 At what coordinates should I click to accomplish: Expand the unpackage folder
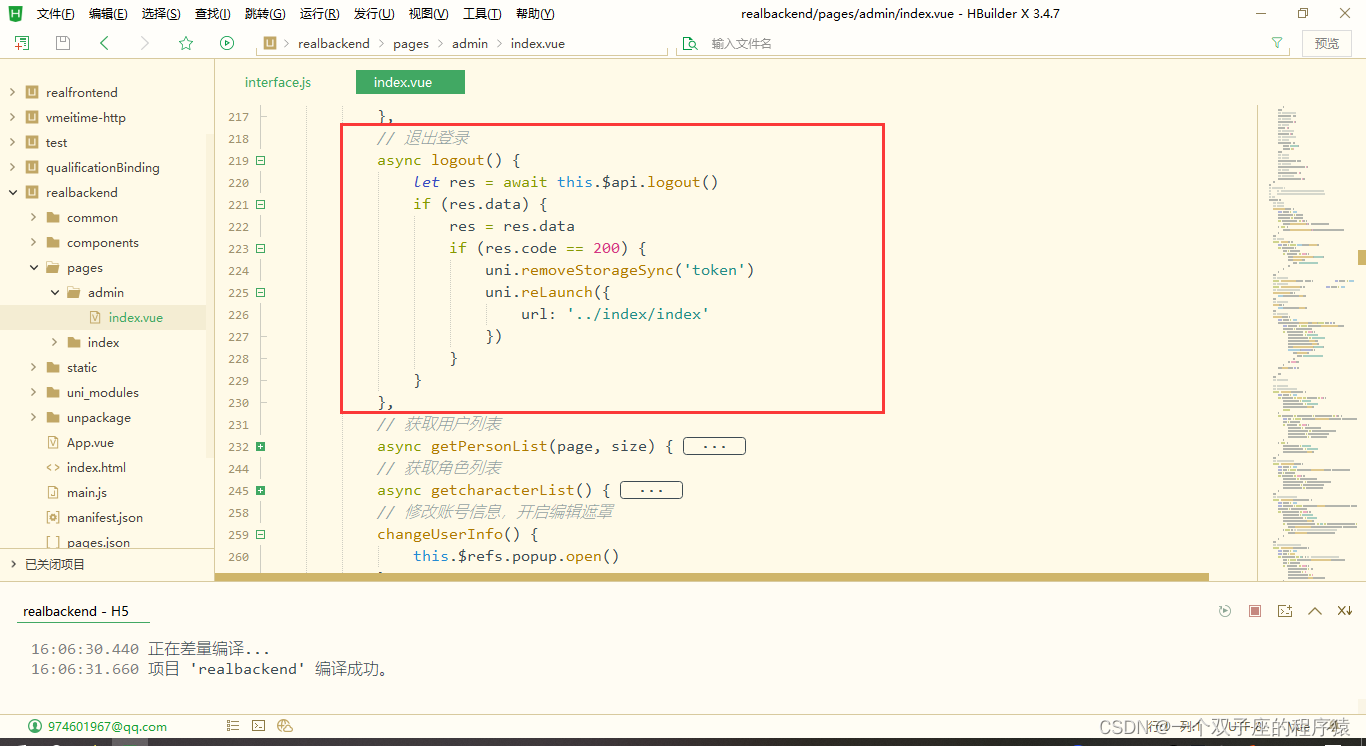click(x=33, y=417)
